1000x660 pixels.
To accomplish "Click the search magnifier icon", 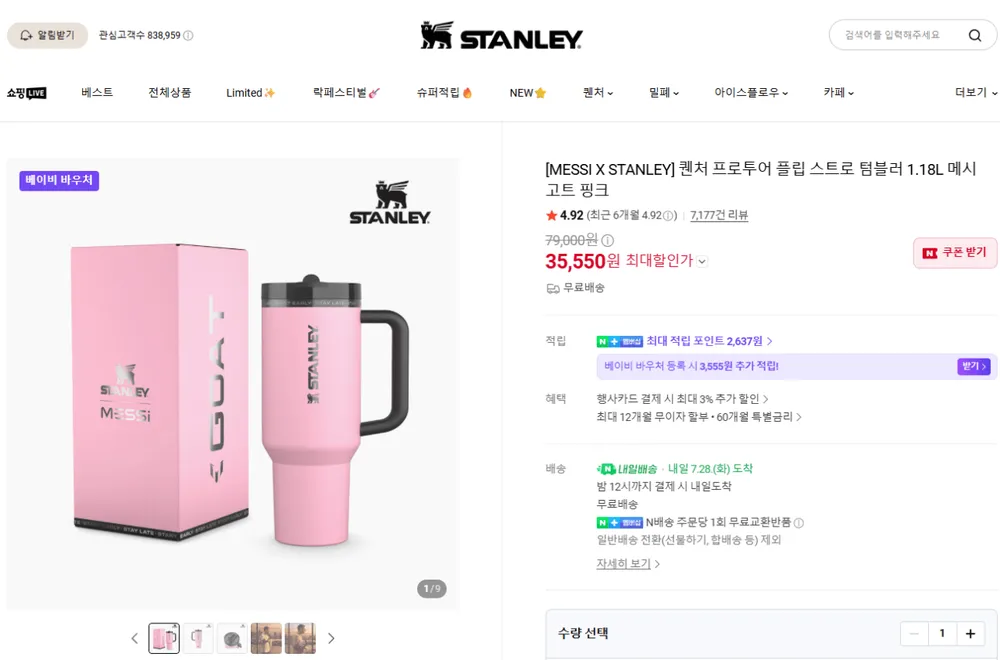I will tap(974, 35).
